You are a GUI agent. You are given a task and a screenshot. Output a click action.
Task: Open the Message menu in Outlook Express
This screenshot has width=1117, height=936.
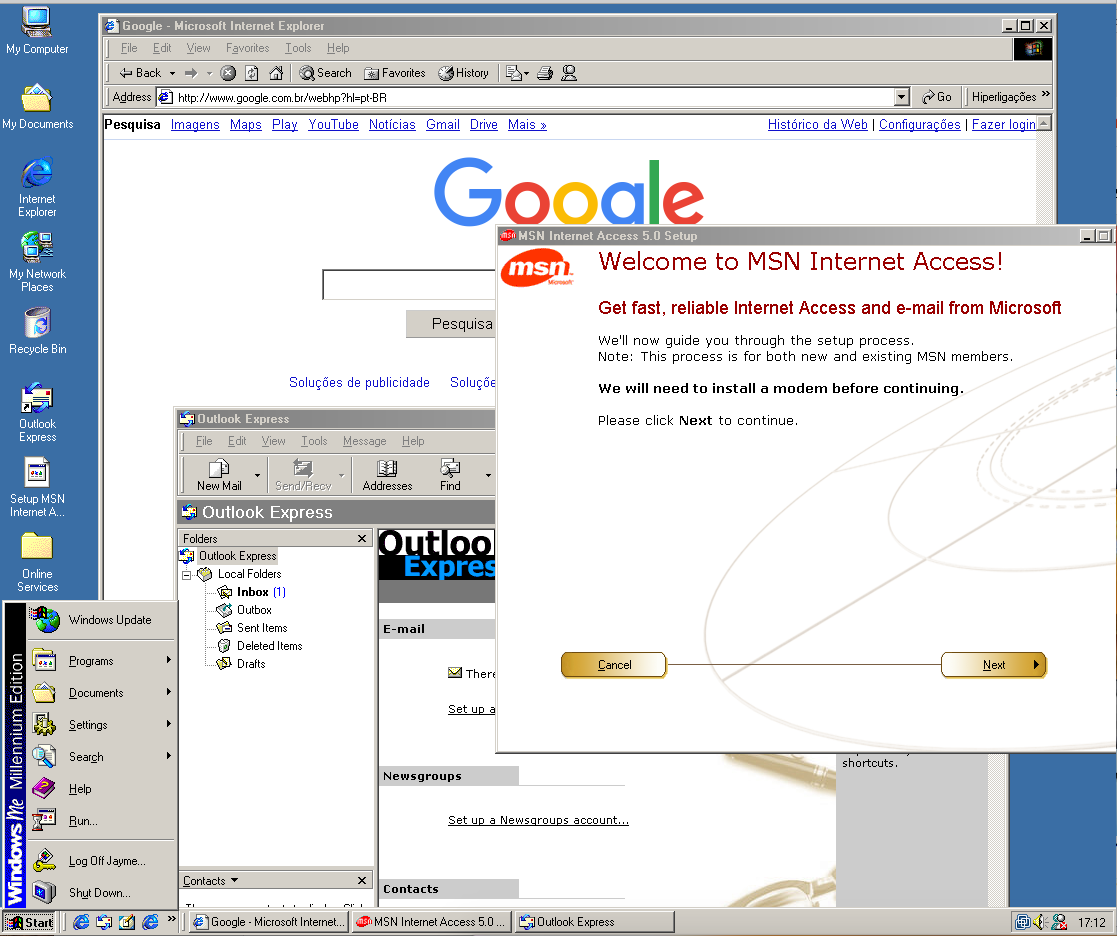[x=364, y=441]
